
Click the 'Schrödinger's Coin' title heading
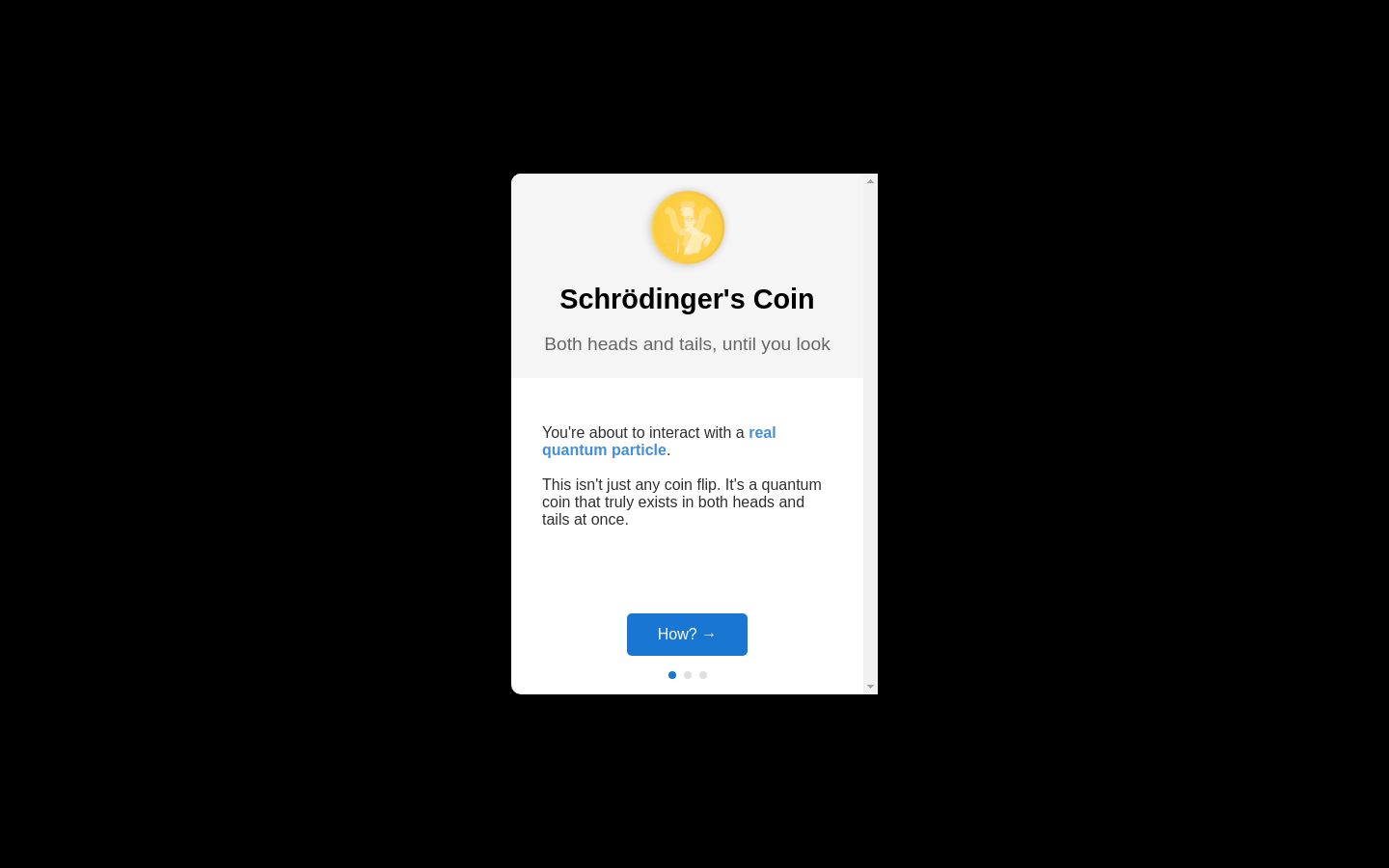[687, 299]
